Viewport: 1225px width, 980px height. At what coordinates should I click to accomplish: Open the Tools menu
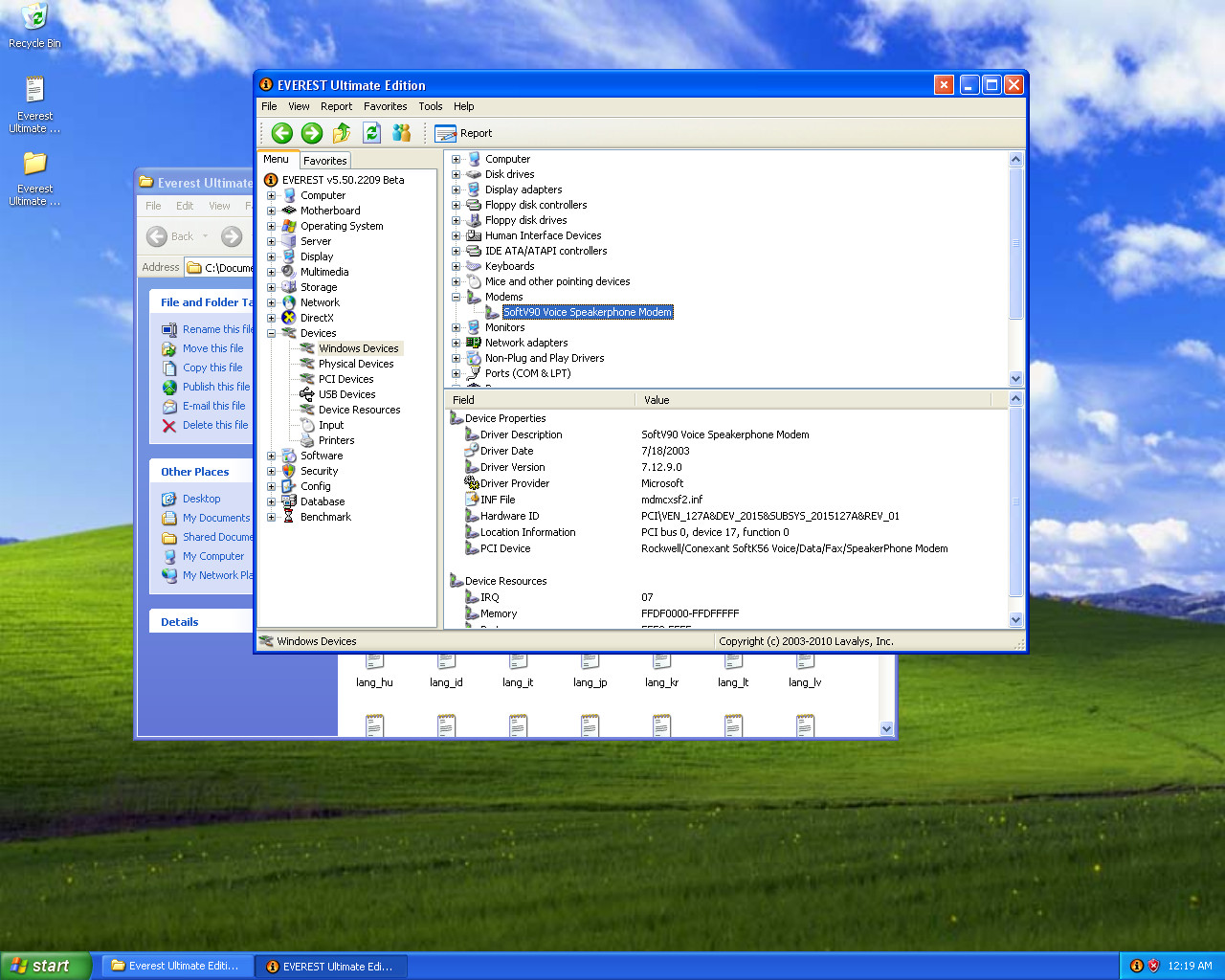point(430,106)
